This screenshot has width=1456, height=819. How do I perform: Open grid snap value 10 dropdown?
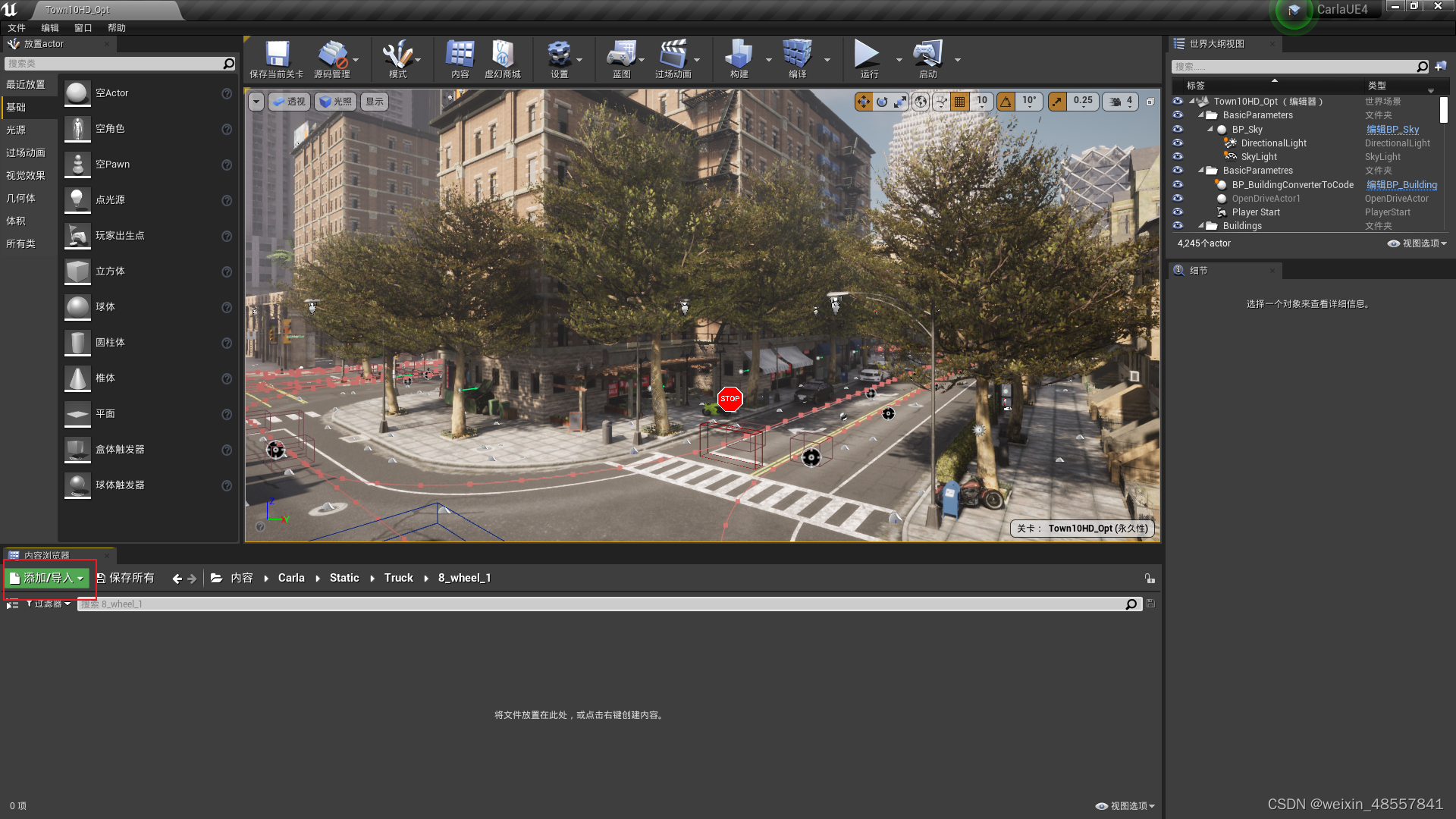coord(982,102)
